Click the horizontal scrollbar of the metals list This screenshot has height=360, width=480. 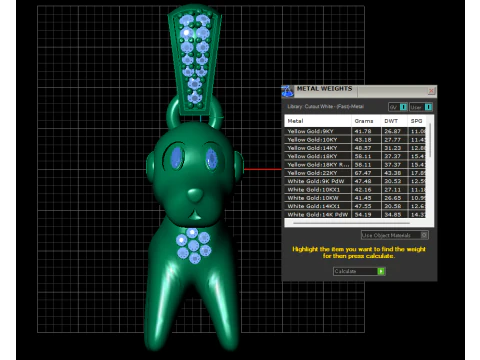tap(352, 223)
